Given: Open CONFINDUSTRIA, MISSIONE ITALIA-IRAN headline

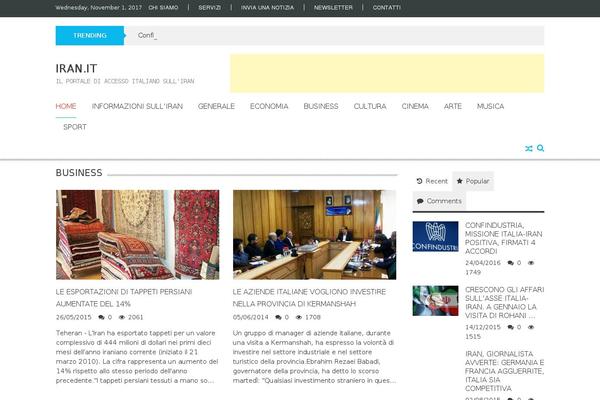Looking at the screenshot, I should (504, 238).
